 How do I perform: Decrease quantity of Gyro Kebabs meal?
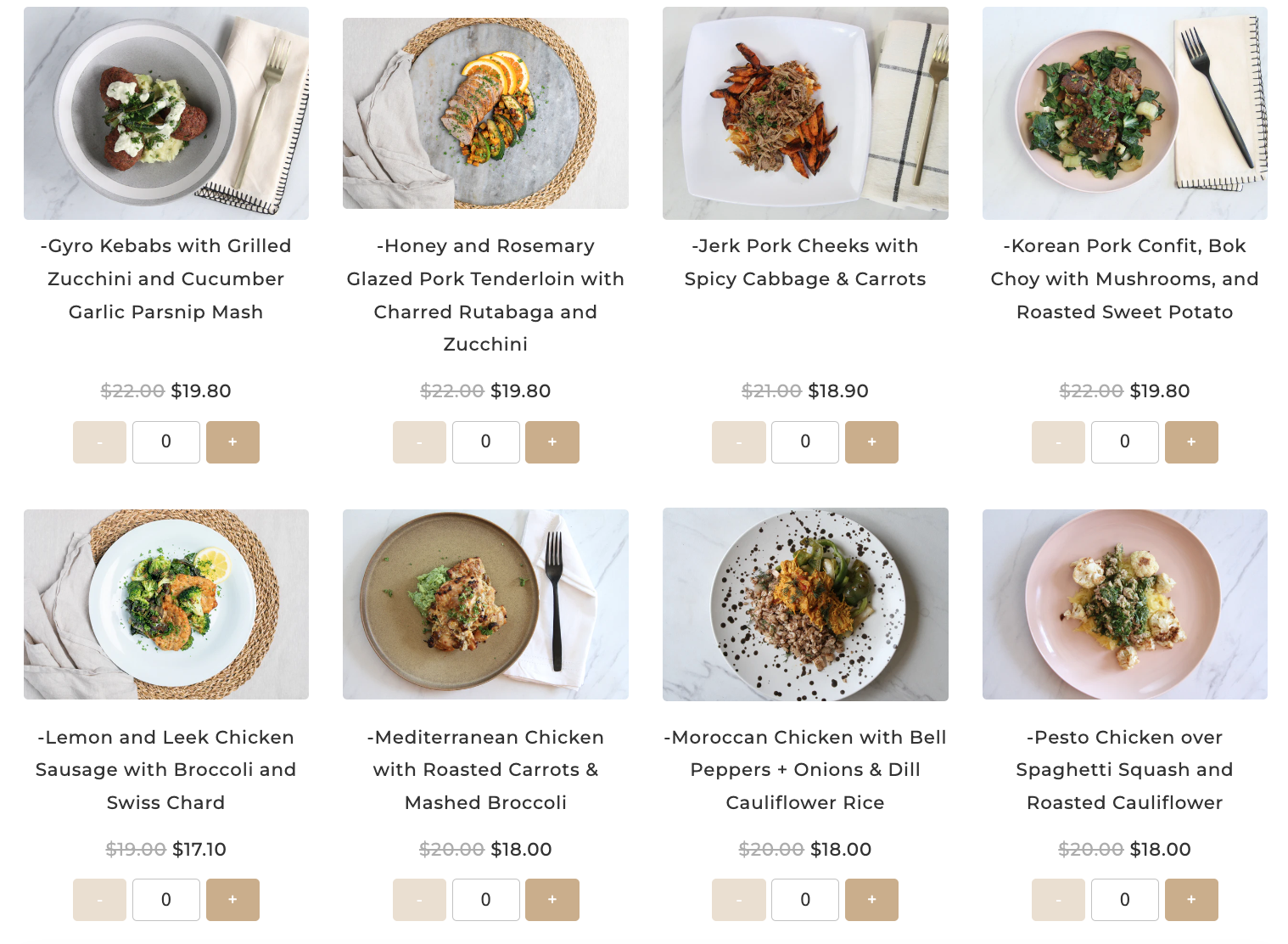tap(99, 442)
